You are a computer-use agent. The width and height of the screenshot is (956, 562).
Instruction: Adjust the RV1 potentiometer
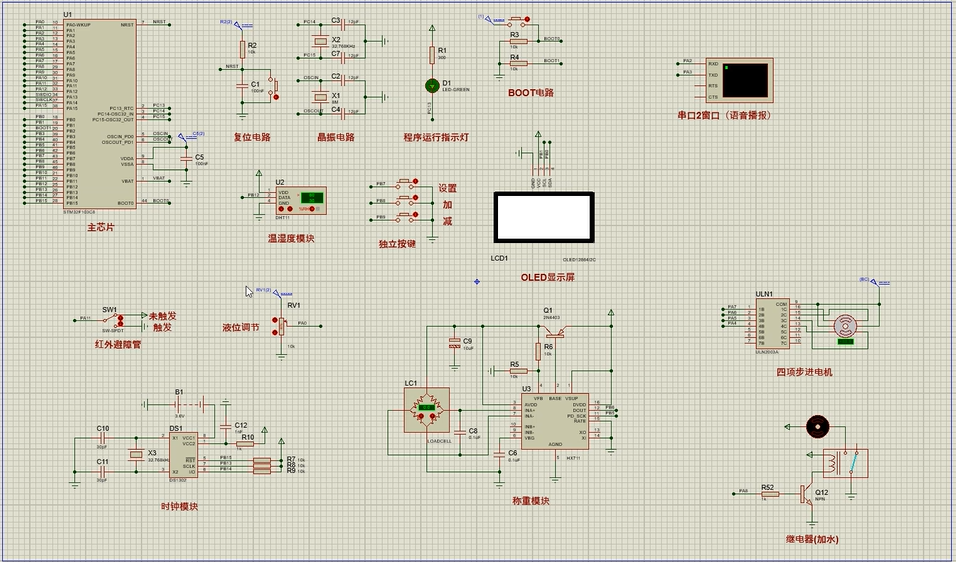[x=283, y=326]
